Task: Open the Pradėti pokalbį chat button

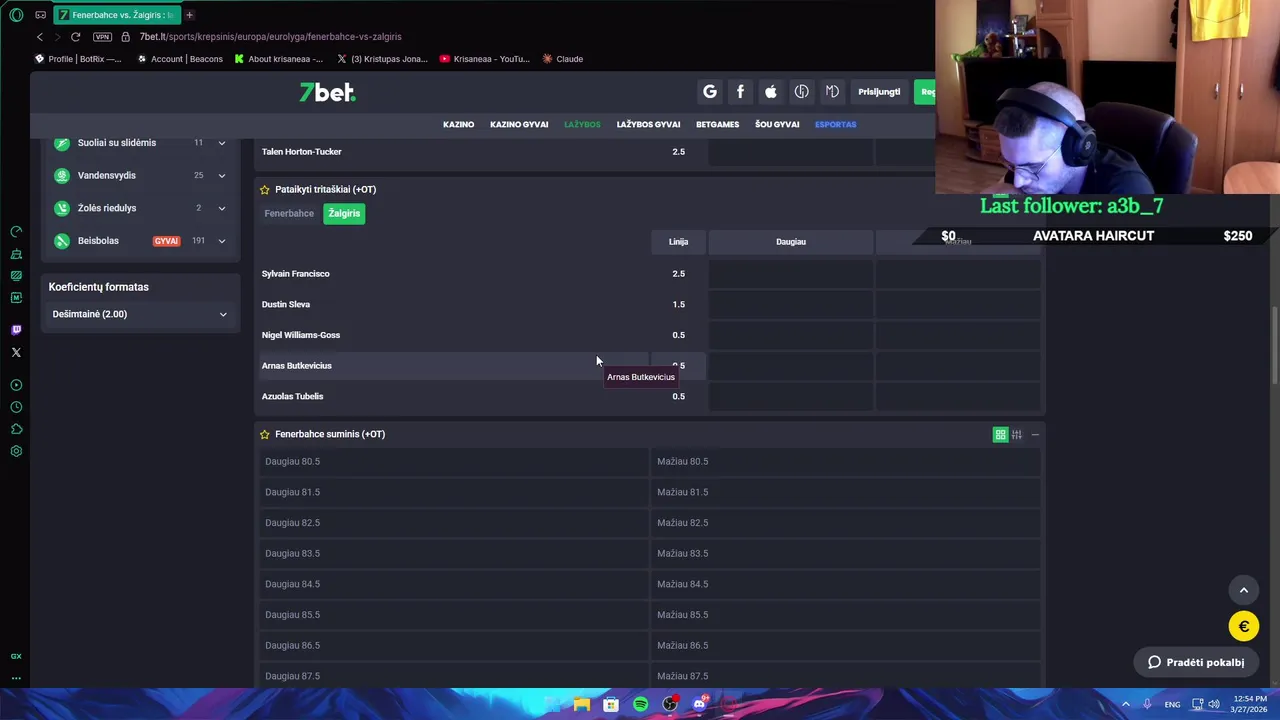Action: pos(1196,662)
